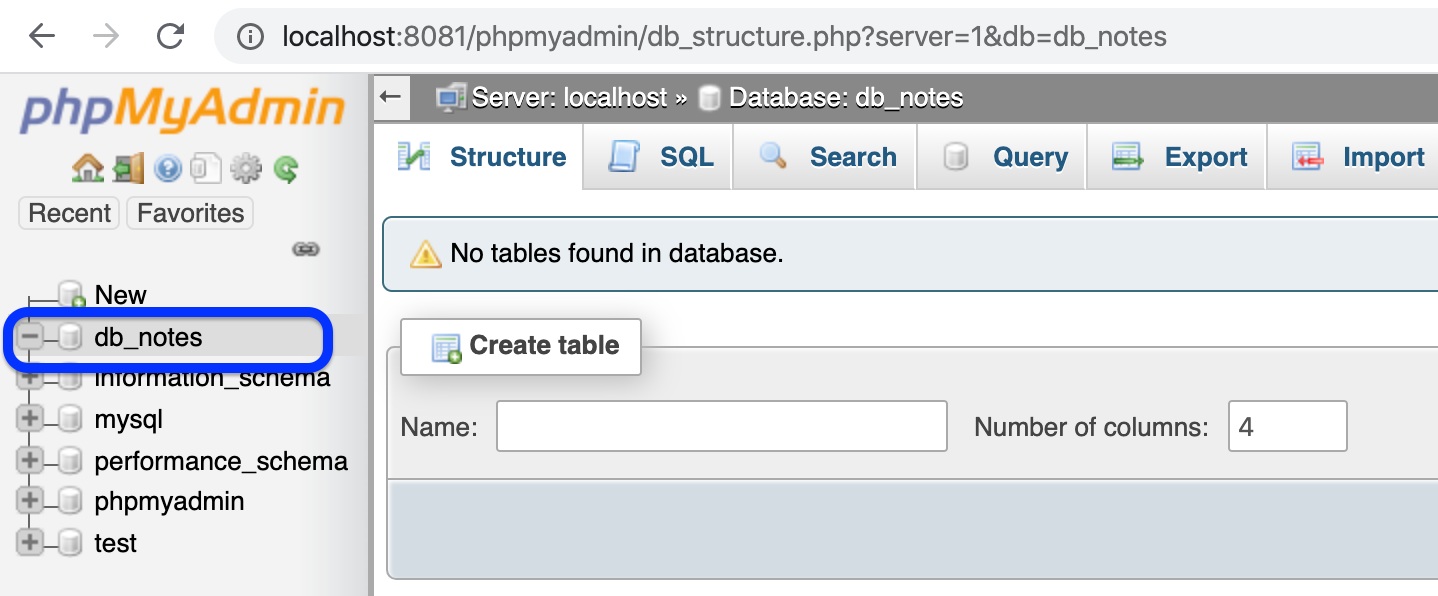This screenshot has width=1438, height=596.
Task: Click the link icon below Favorites
Action: 305,249
